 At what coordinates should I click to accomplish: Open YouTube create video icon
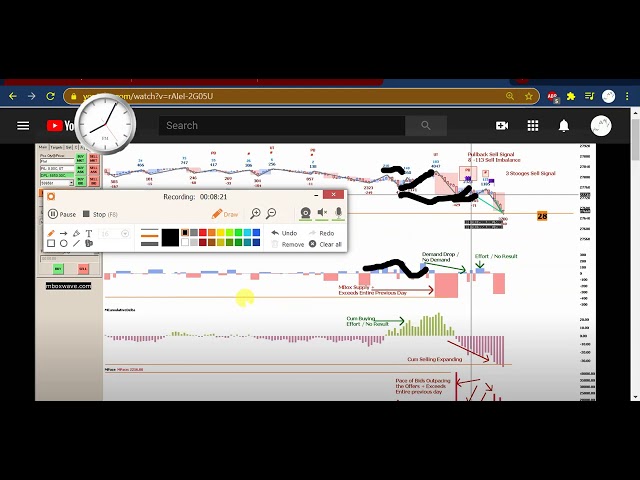pyautogui.click(x=502, y=125)
